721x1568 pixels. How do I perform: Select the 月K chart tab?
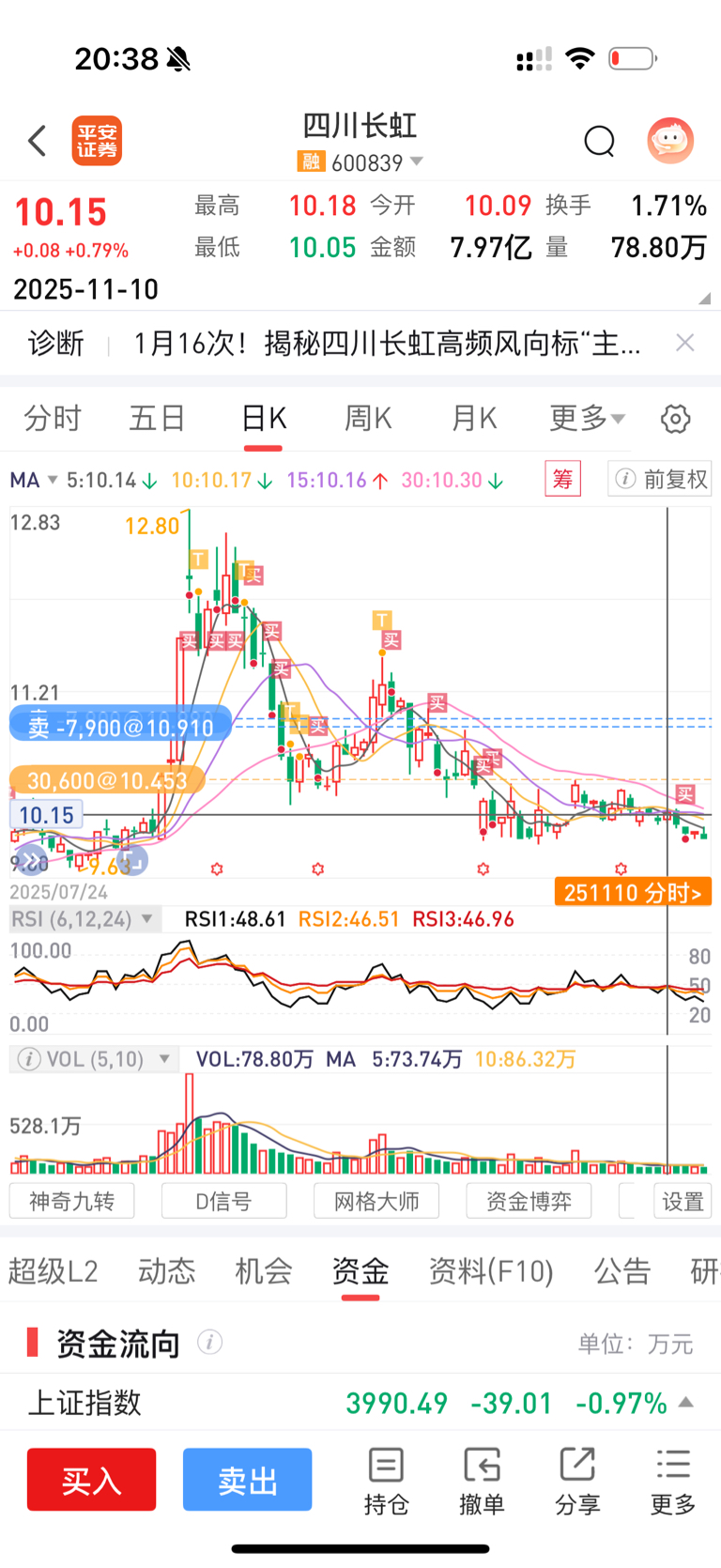473,418
